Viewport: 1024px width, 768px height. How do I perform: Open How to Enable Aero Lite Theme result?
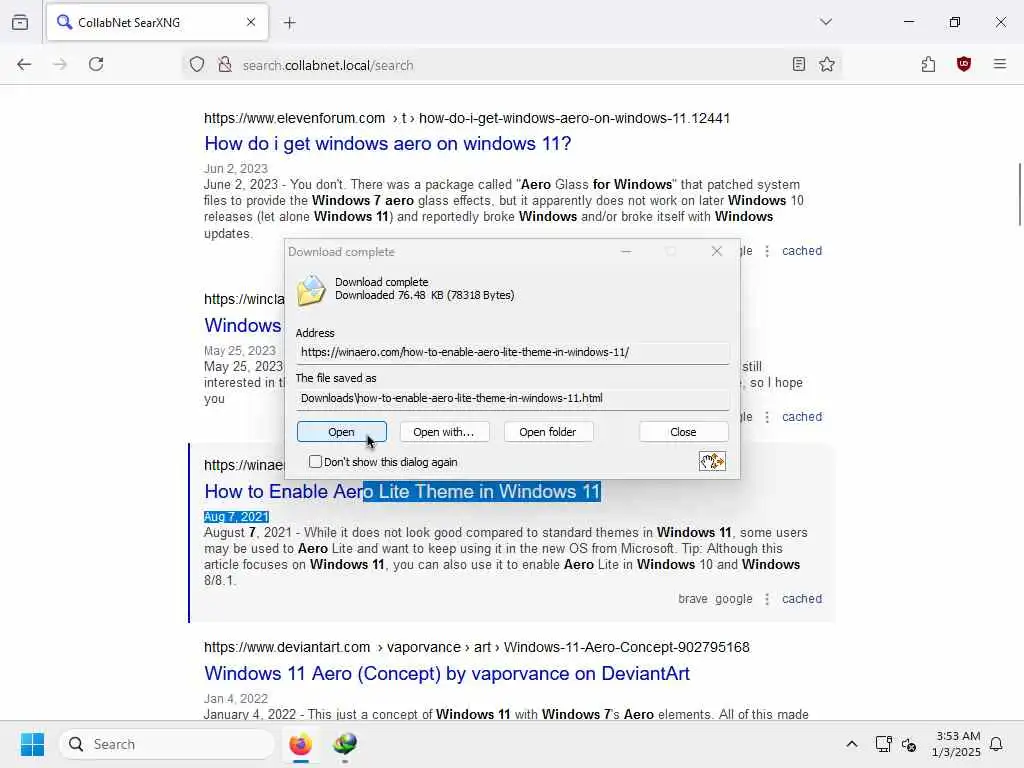[x=402, y=492]
